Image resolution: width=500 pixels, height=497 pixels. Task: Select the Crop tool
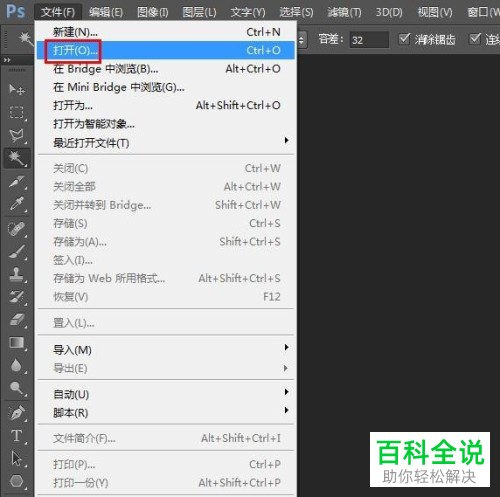[16, 182]
